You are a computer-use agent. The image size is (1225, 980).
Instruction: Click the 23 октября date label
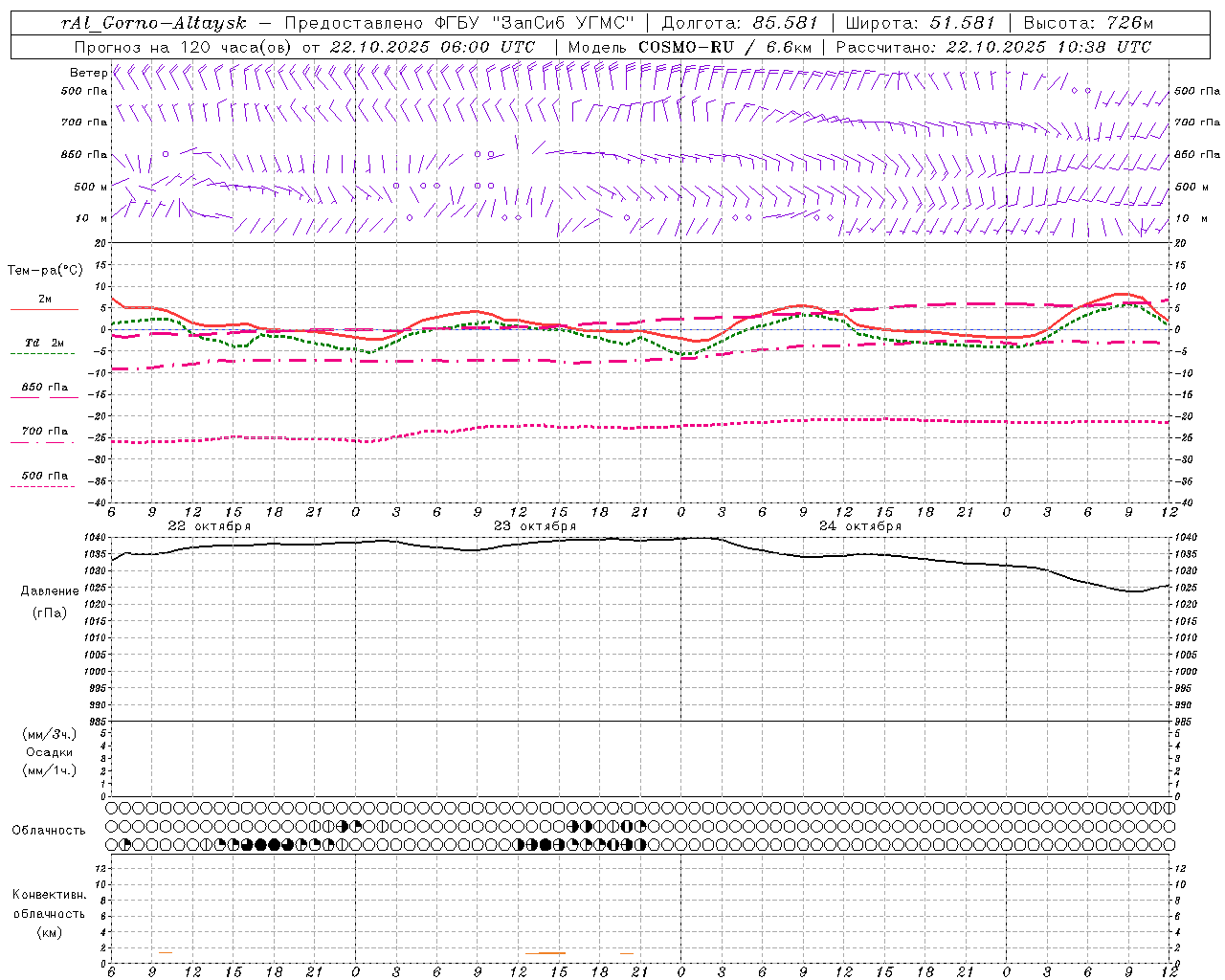534,526
